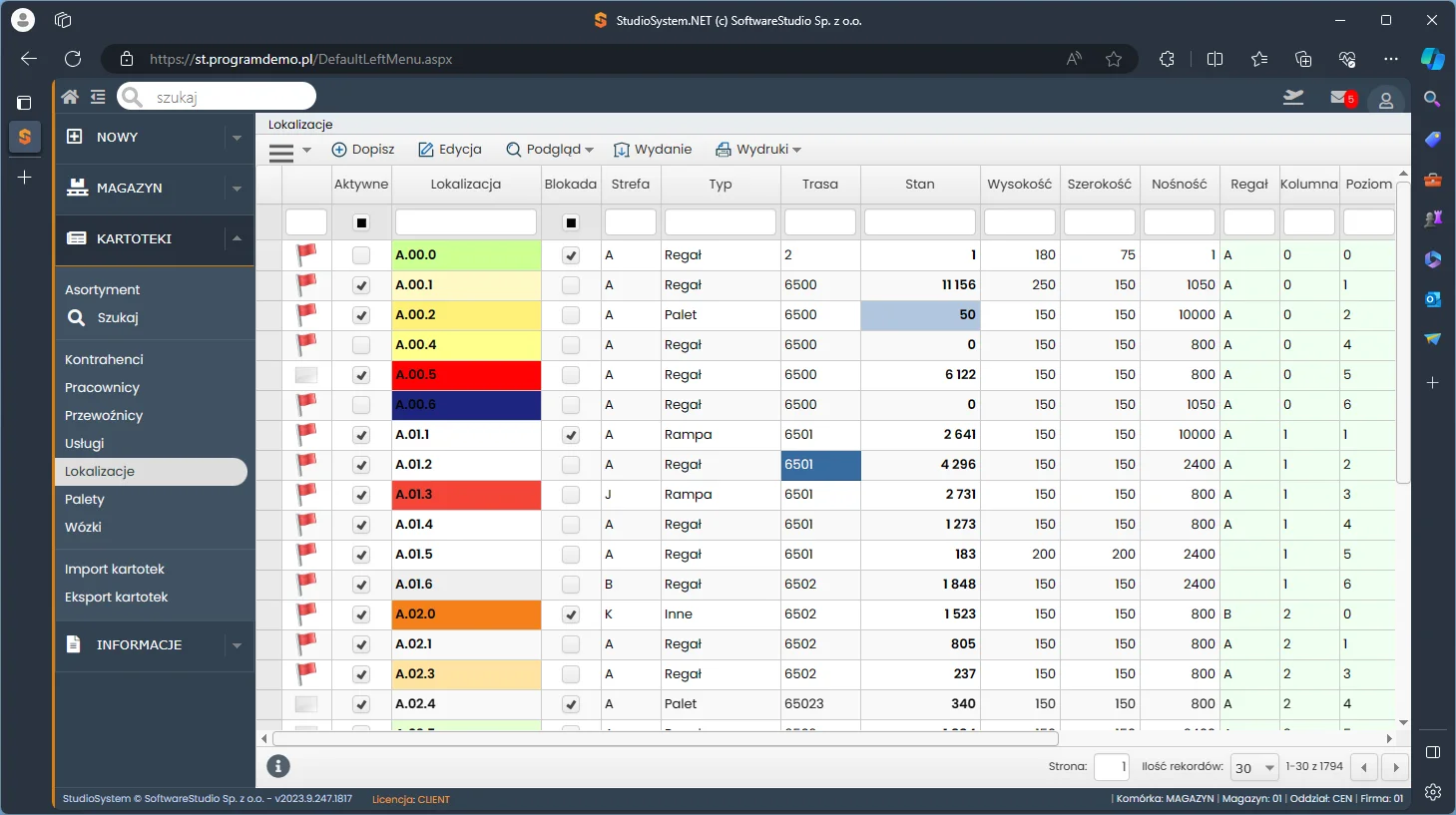
Task: Click the info icon below the table
Action: tap(278, 766)
